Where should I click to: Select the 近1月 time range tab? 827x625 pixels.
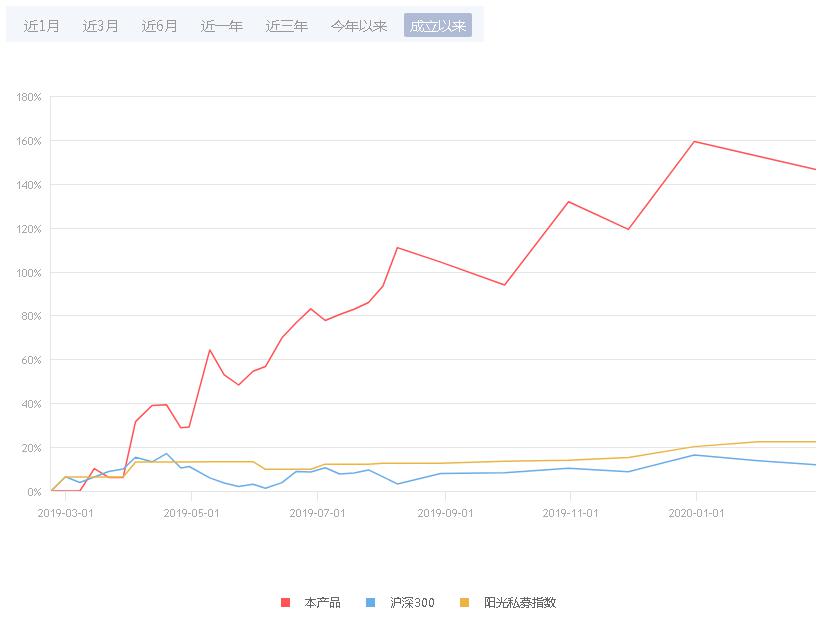pyautogui.click(x=42, y=26)
